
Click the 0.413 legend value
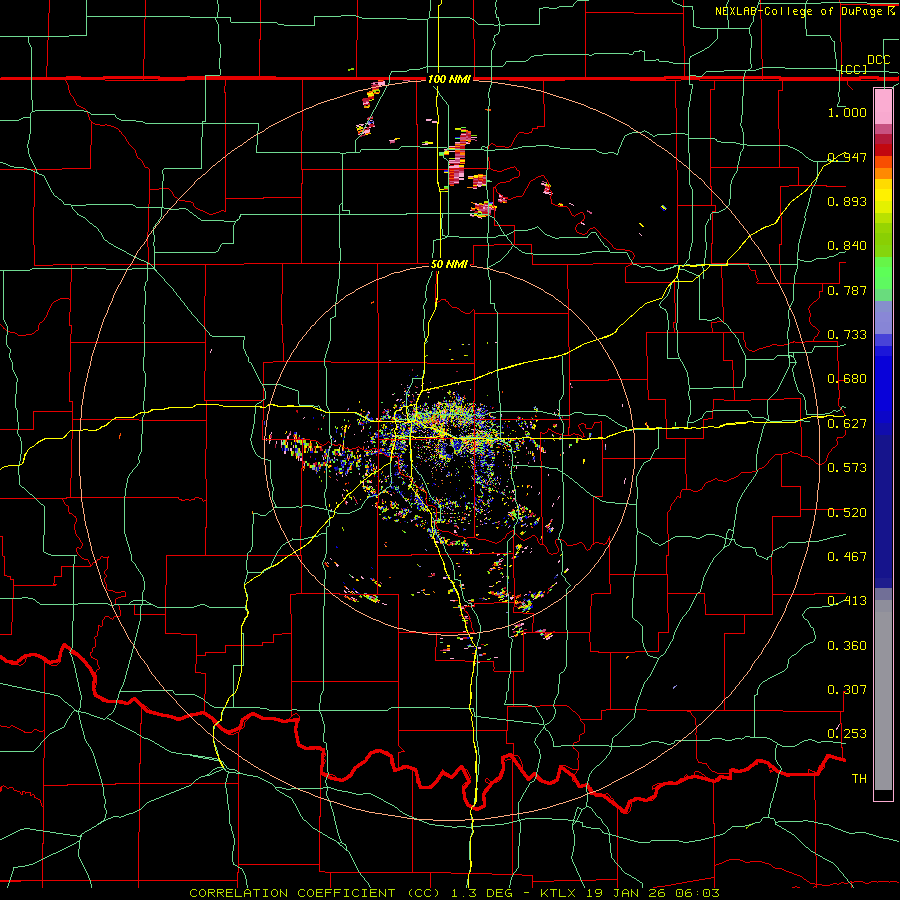[x=847, y=601]
